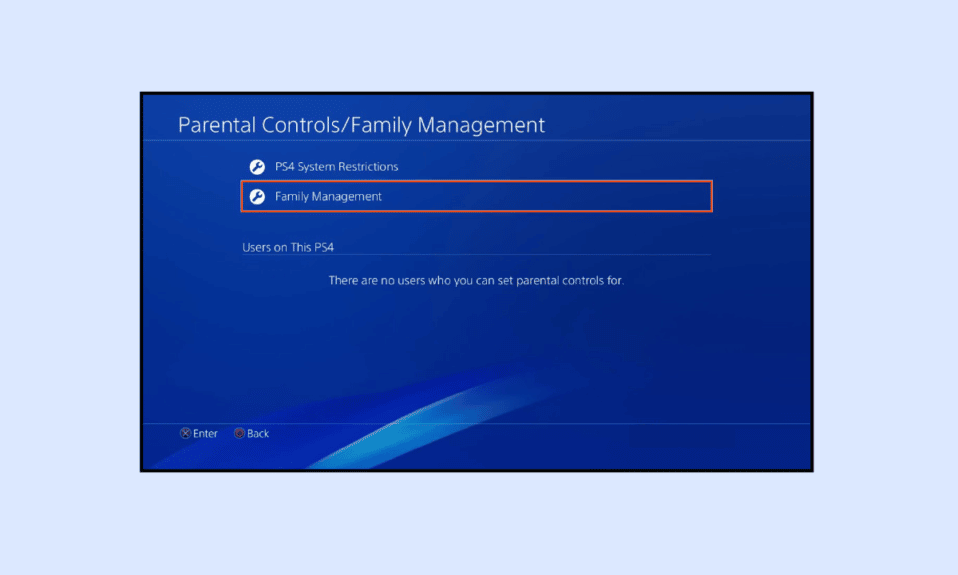Click the circle button icon next to Back
This screenshot has height=575, width=958.
click(x=239, y=433)
